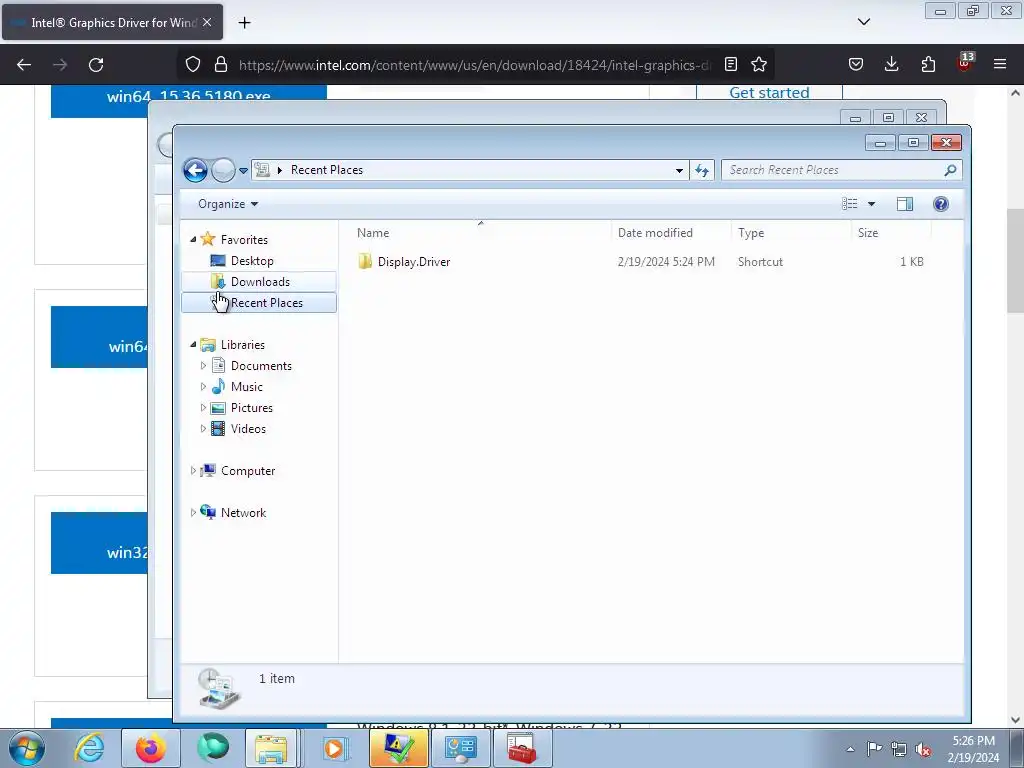Open Firefox downloads panel
The width and height of the screenshot is (1024, 768).
tap(891, 64)
